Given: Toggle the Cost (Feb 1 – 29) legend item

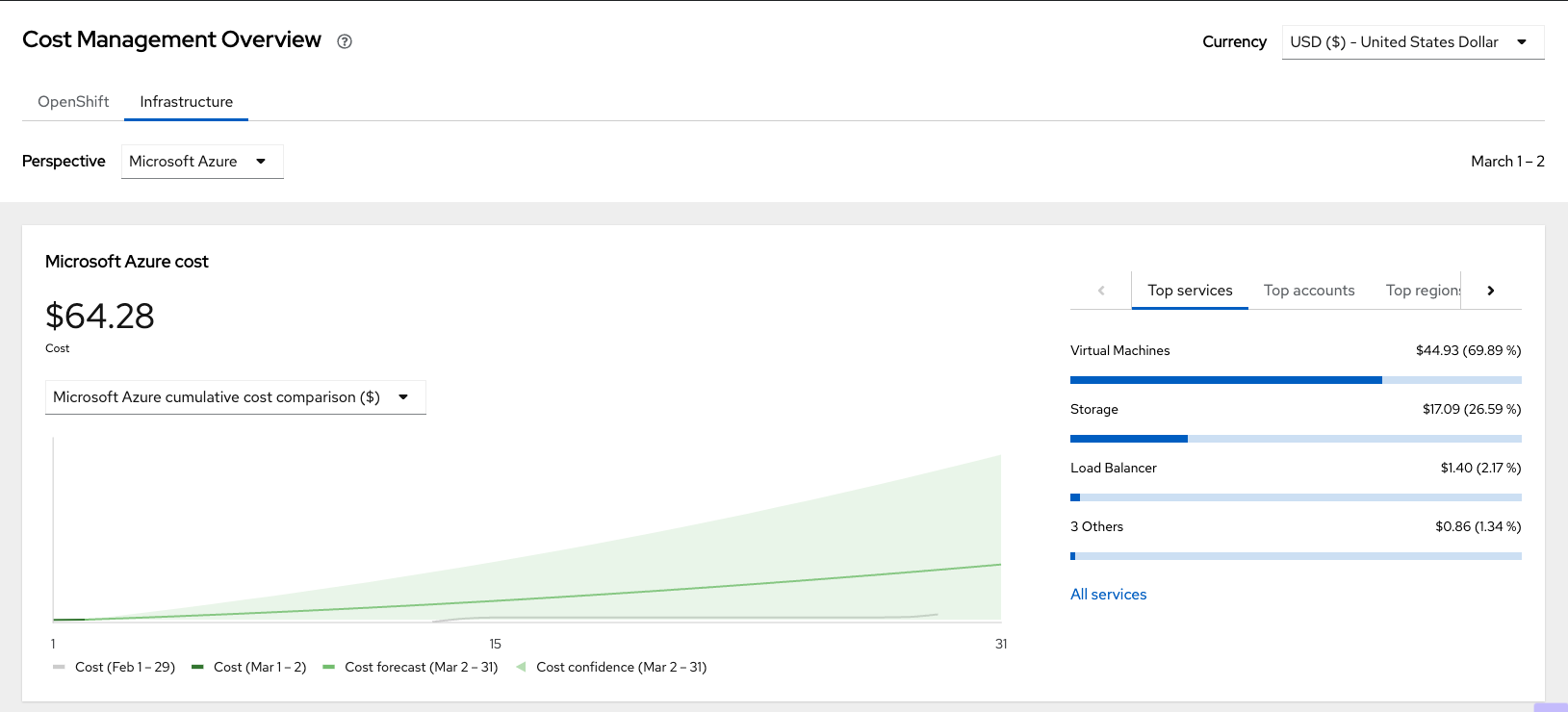Looking at the screenshot, I should [x=115, y=667].
